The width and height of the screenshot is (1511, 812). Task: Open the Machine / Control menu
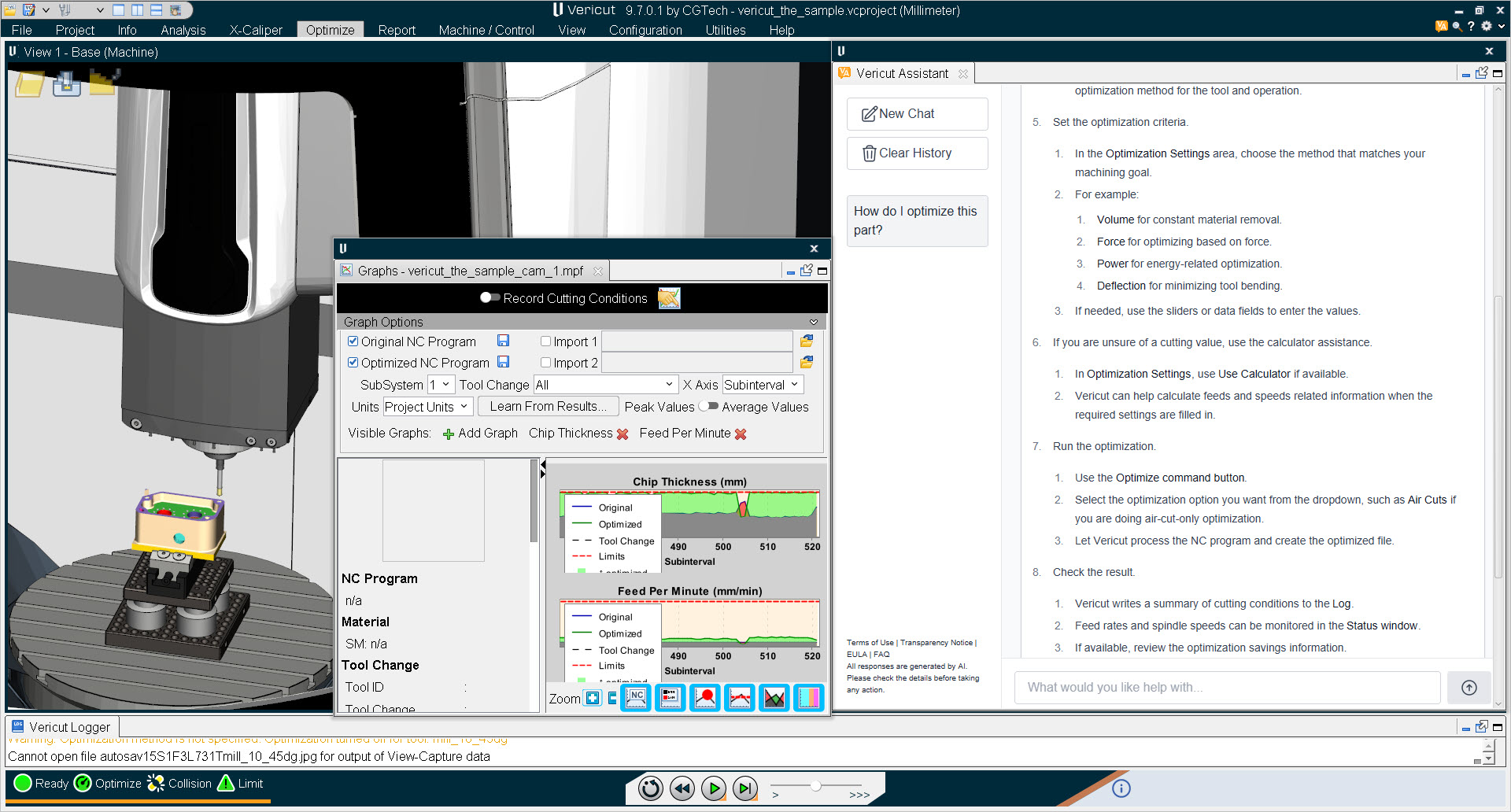click(486, 30)
